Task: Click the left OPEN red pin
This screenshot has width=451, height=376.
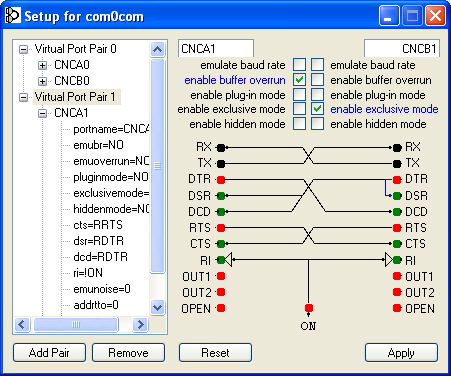Action: coord(221,308)
